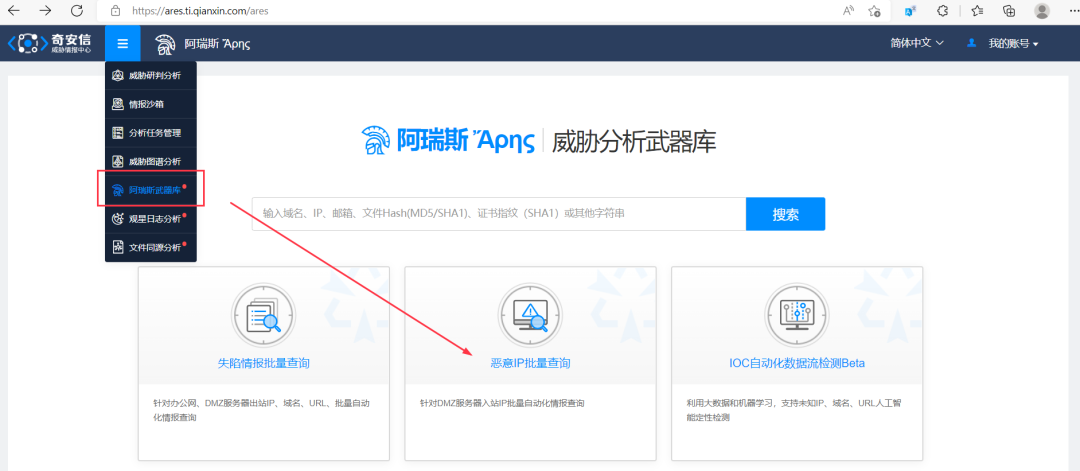This screenshot has height=471, width=1080.
Task: Open the IOC自动化数据流检测Beta link
Action: 797,363
